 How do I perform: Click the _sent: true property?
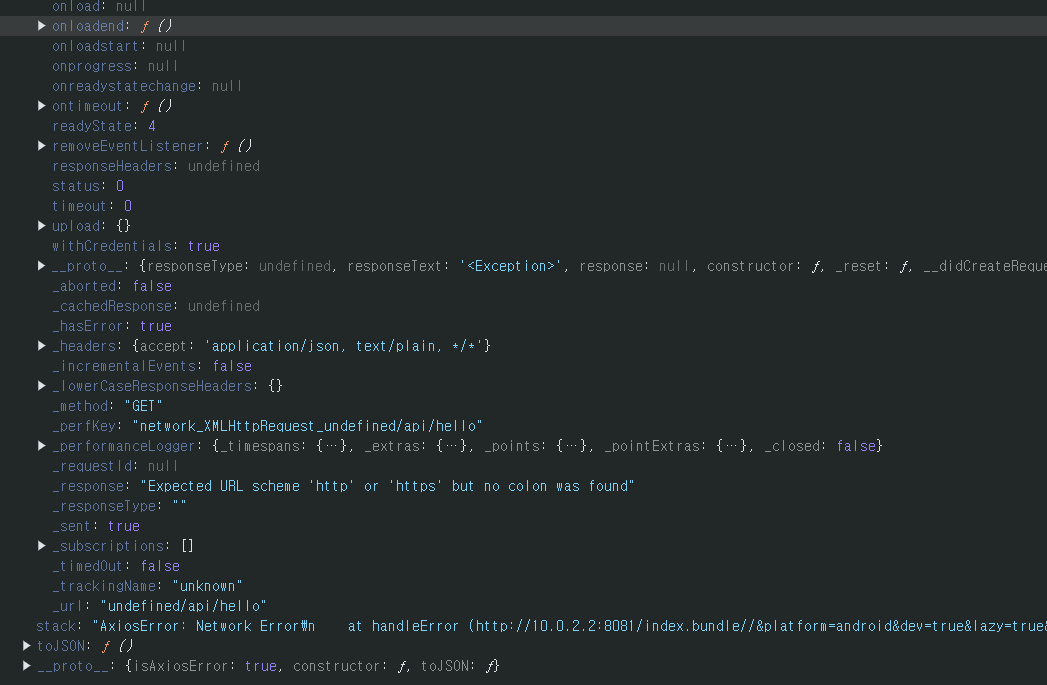click(96, 527)
